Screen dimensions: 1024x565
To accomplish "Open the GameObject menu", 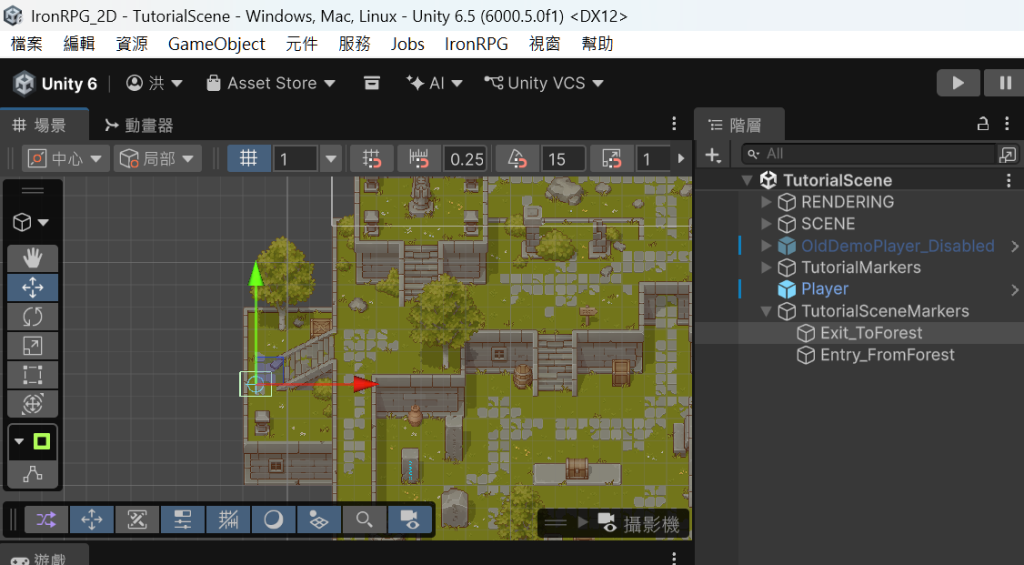I will 216,44.
